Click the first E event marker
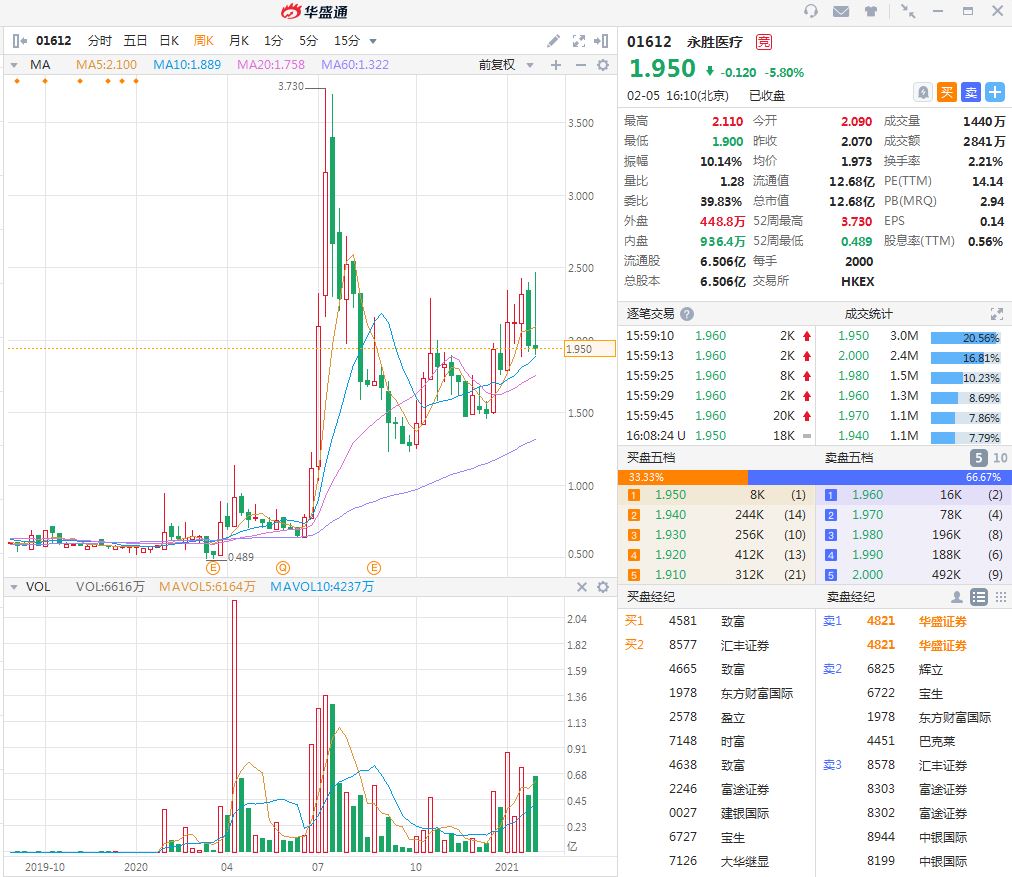Viewport: 1012px width, 877px height. pos(213,568)
